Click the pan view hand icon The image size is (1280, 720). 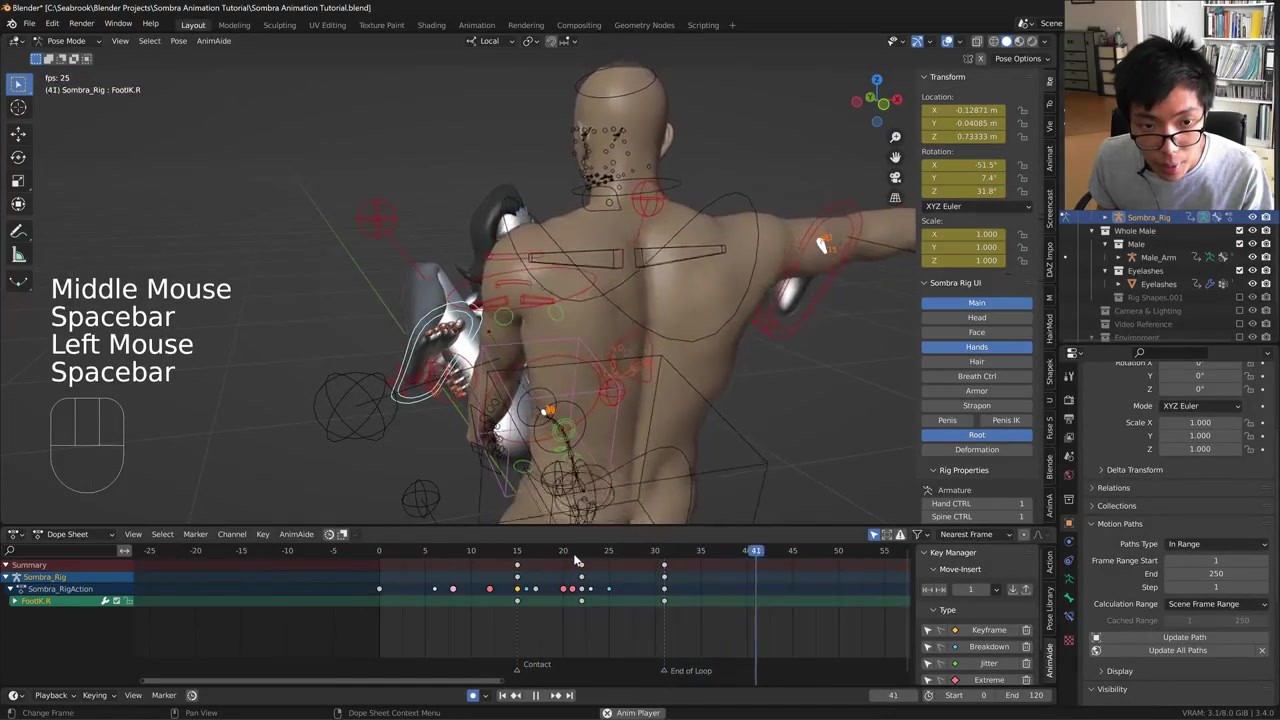pyautogui.click(x=895, y=157)
